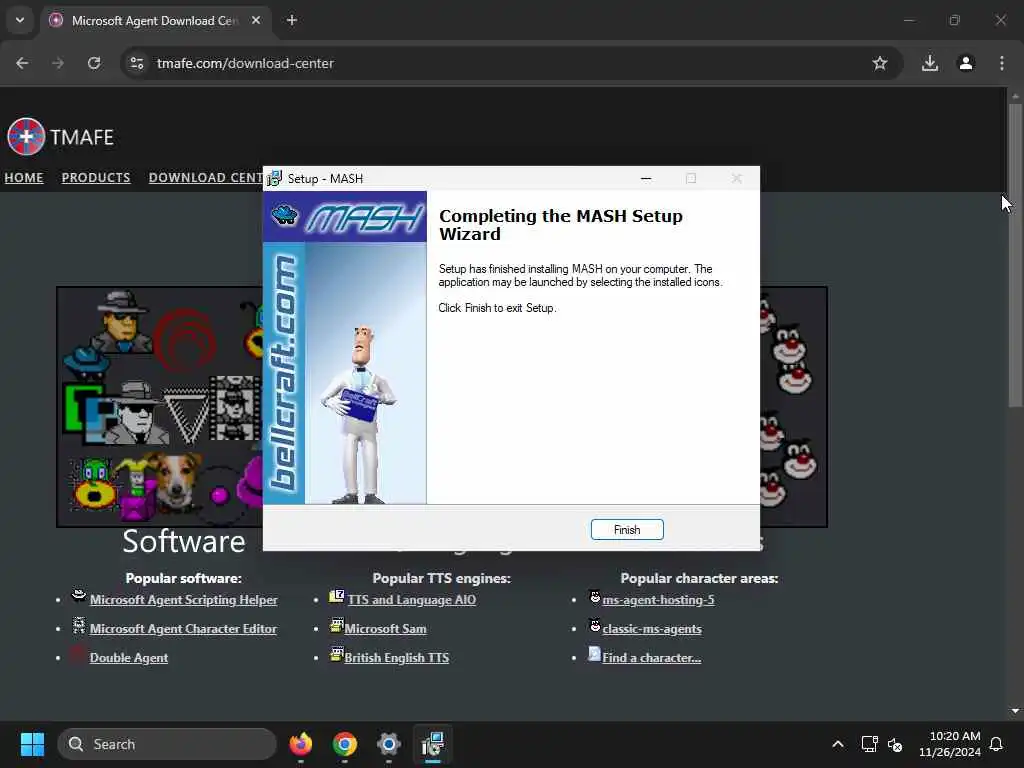Open the clock showing 10:20 AM
Screen dimensions: 1024x768
pyautogui.click(x=950, y=744)
